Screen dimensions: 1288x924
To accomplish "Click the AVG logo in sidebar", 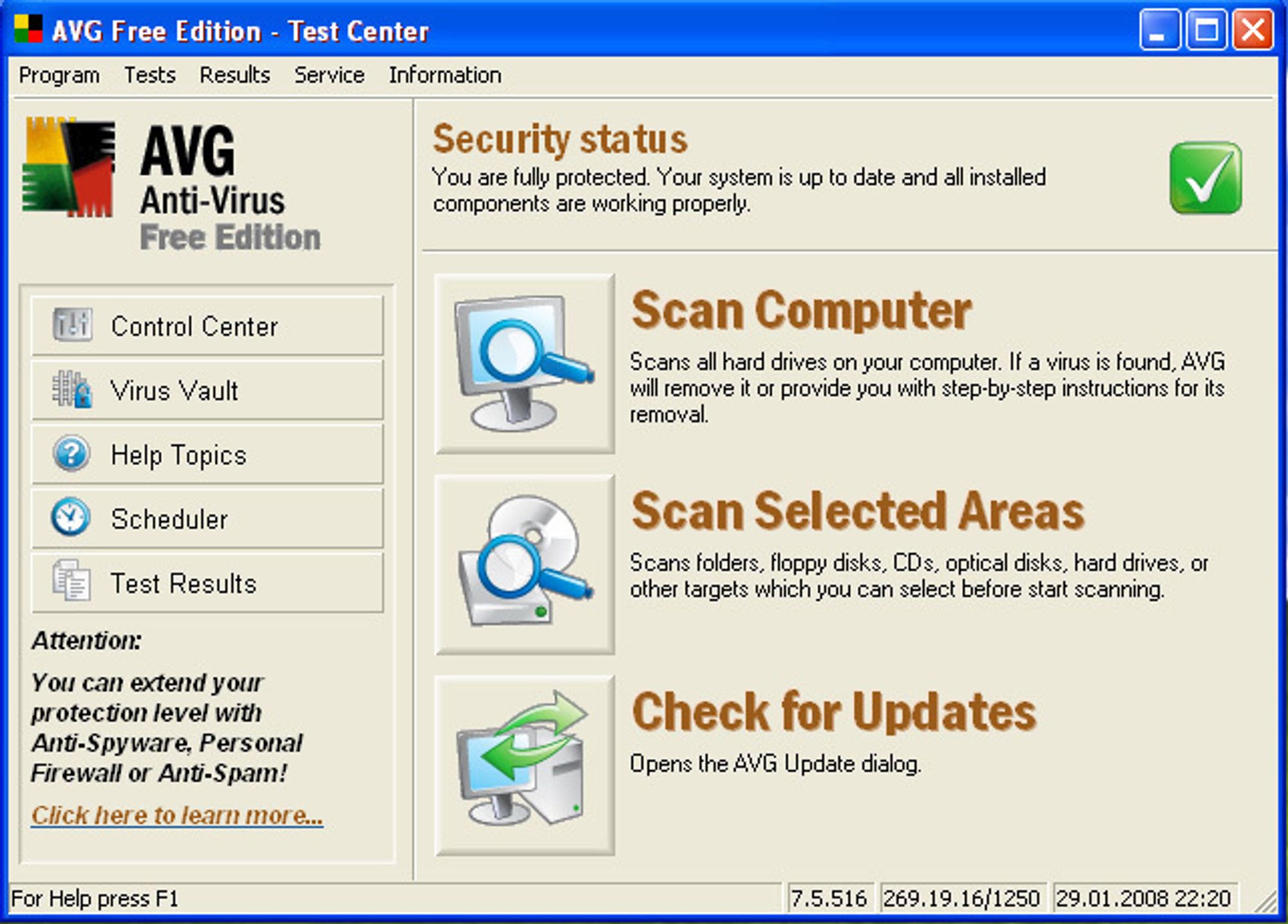I will click(x=68, y=167).
